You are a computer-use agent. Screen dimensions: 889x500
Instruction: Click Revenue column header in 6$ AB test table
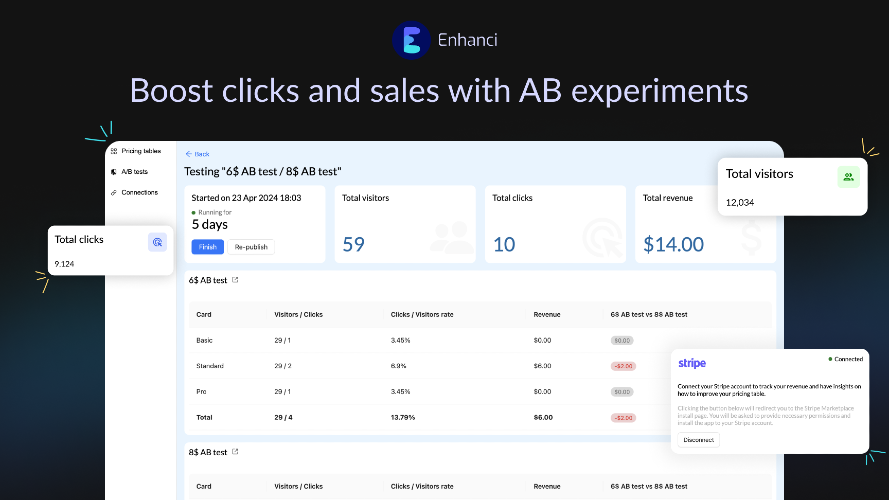547,314
